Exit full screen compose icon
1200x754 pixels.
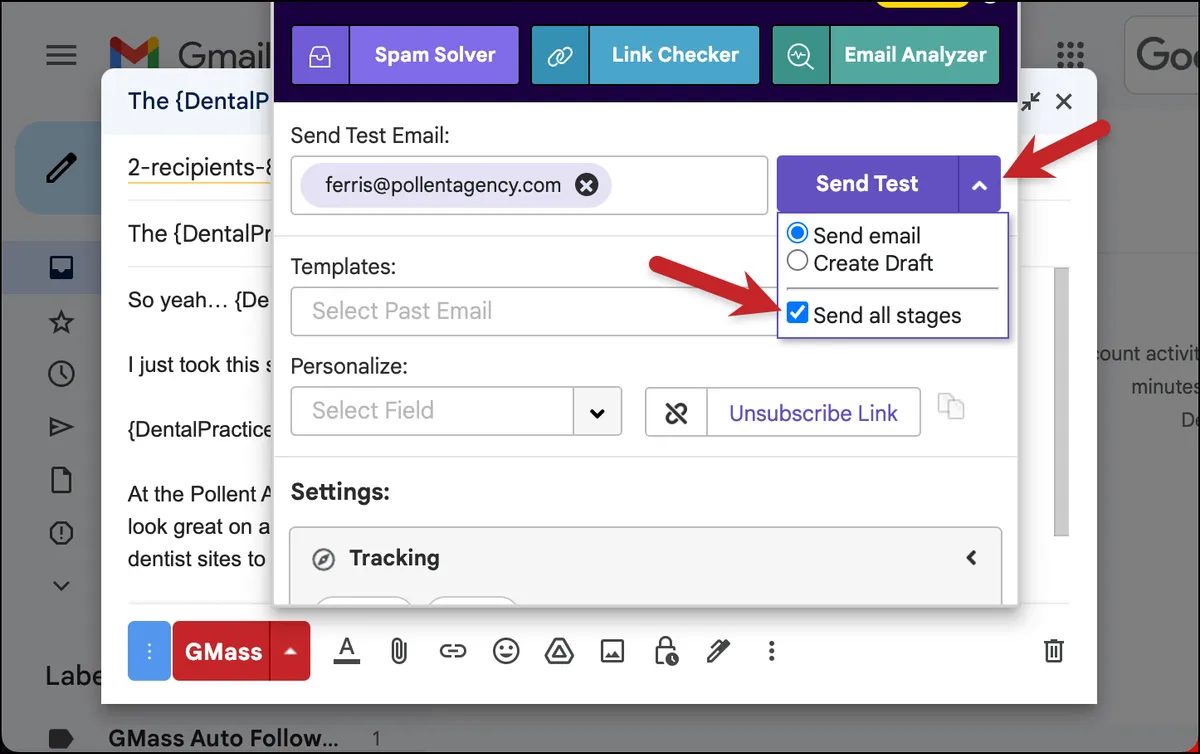point(1031,101)
